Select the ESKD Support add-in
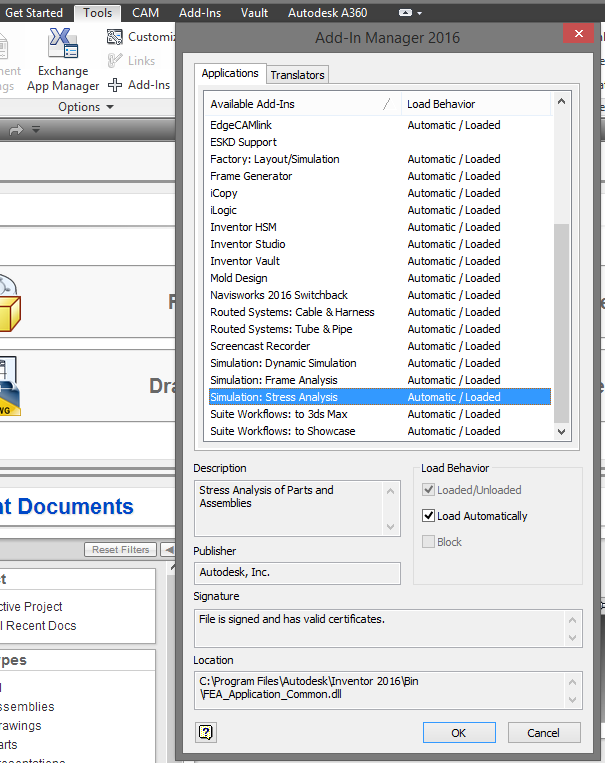This screenshot has height=763, width=605. point(380,142)
